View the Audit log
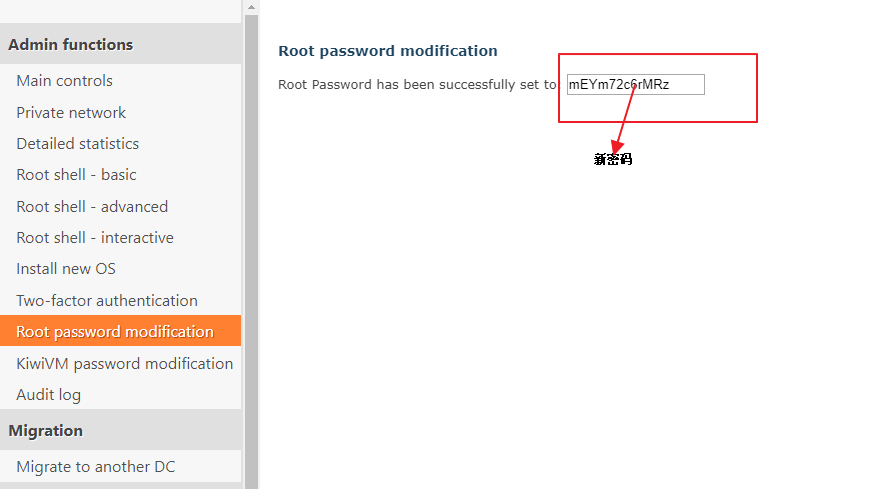This screenshot has width=875, height=489. tap(48, 395)
